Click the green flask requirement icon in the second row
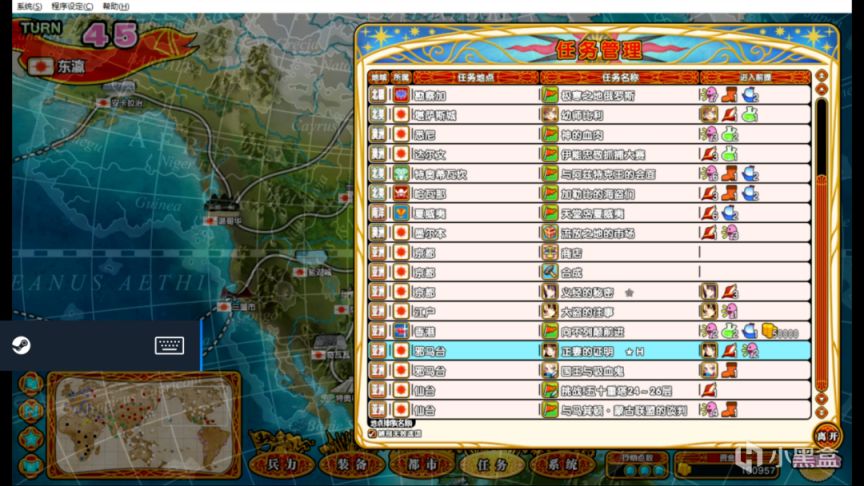This screenshot has width=864, height=486. point(749,115)
